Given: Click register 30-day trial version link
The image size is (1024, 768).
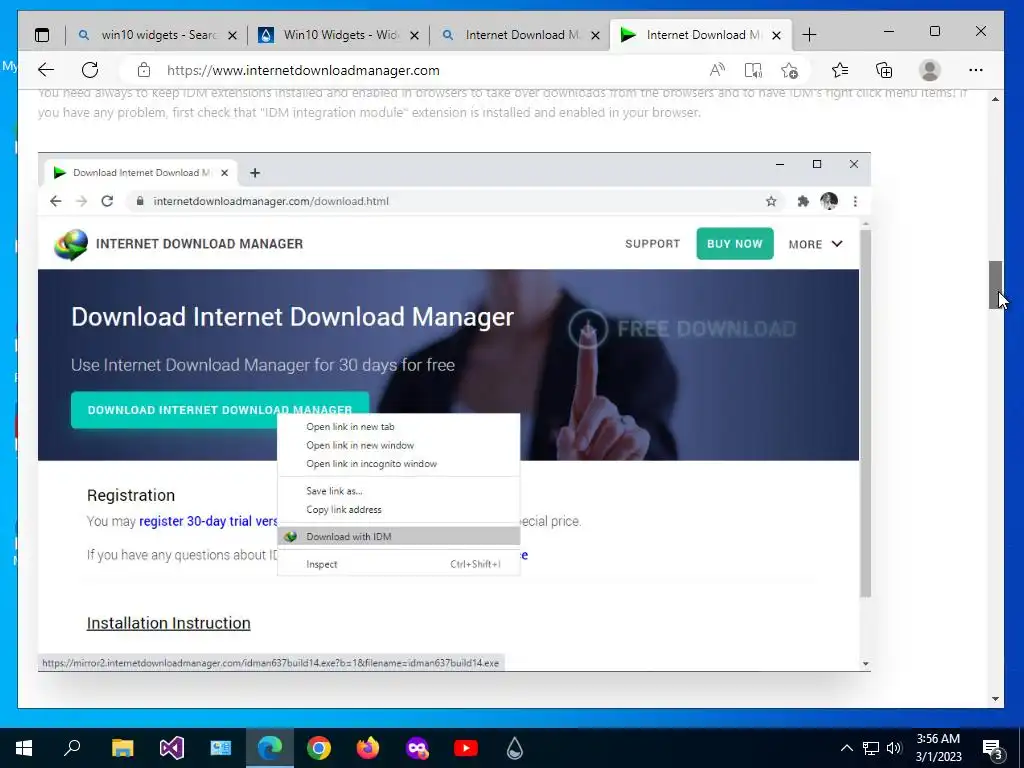Looking at the screenshot, I should pos(208,521).
